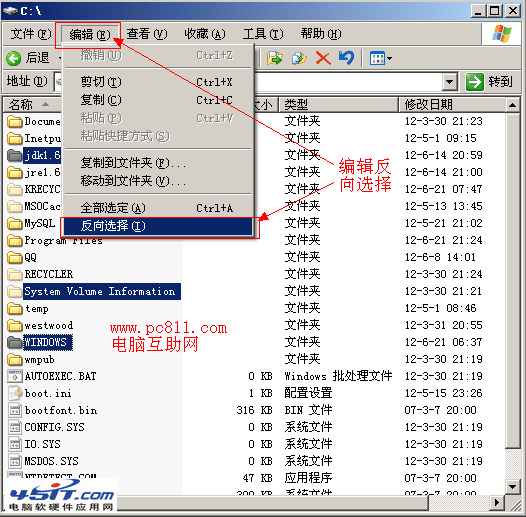The height and width of the screenshot is (517, 526).
Task: Click the MySQL folder icon
Action: (14, 223)
